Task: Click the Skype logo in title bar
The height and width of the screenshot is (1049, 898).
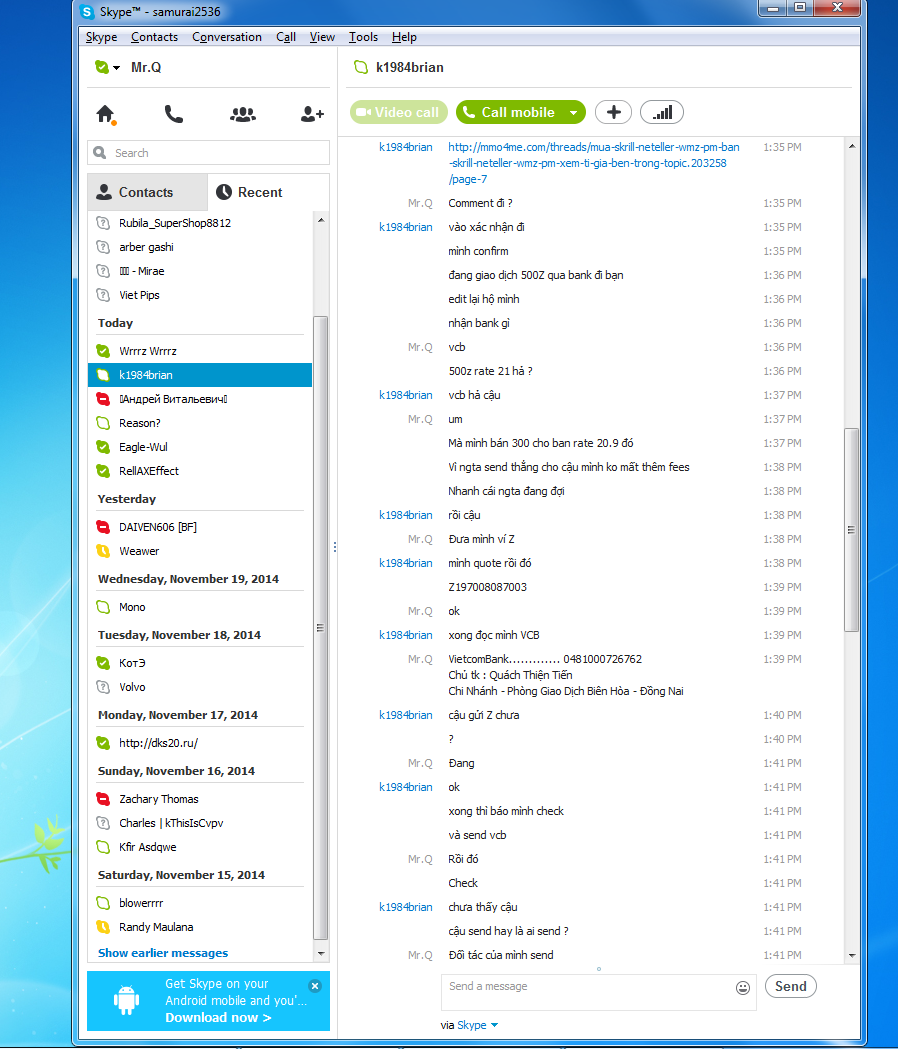Action: coord(87,11)
